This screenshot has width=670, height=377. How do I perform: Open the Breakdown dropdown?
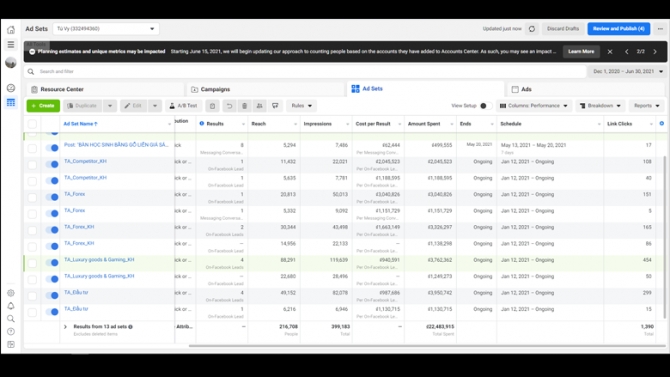click(x=600, y=106)
